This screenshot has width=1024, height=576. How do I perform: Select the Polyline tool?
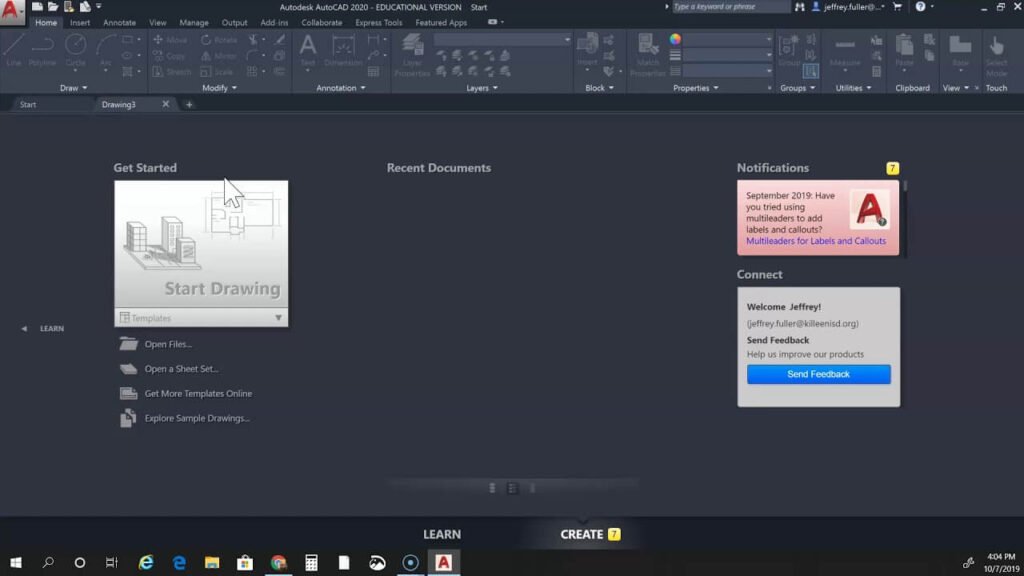(x=42, y=50)
